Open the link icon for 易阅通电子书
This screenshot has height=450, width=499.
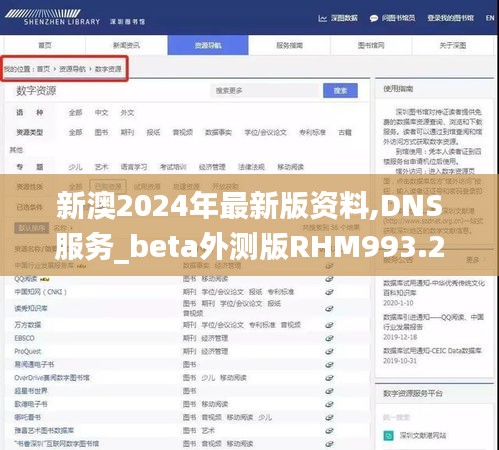(329, 365)
